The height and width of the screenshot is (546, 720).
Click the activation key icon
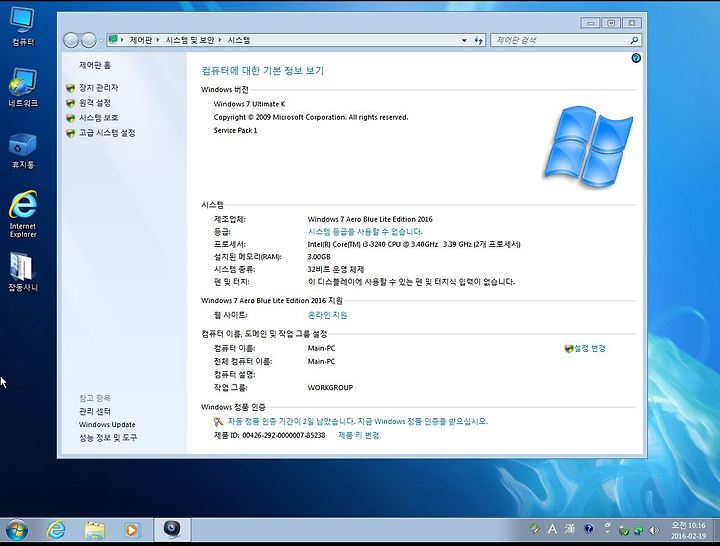(x=218, y=422)
